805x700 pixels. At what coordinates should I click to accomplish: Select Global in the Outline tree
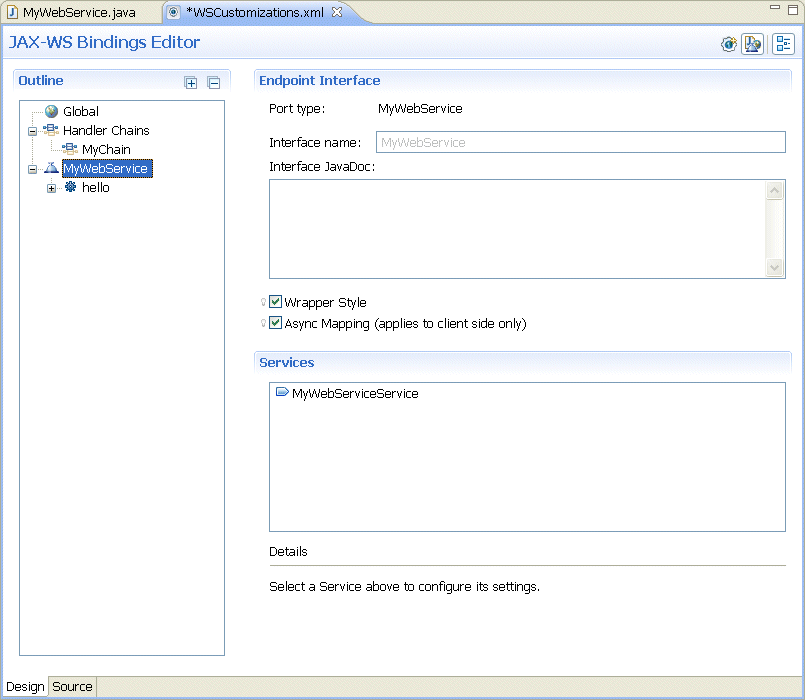(81, 111)
